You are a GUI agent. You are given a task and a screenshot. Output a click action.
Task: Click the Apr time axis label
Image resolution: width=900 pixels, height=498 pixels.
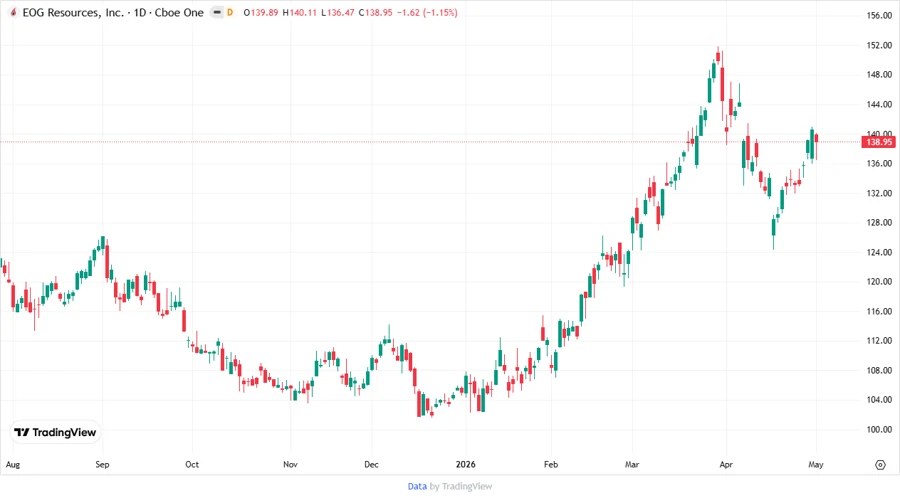tap(726, 465)
